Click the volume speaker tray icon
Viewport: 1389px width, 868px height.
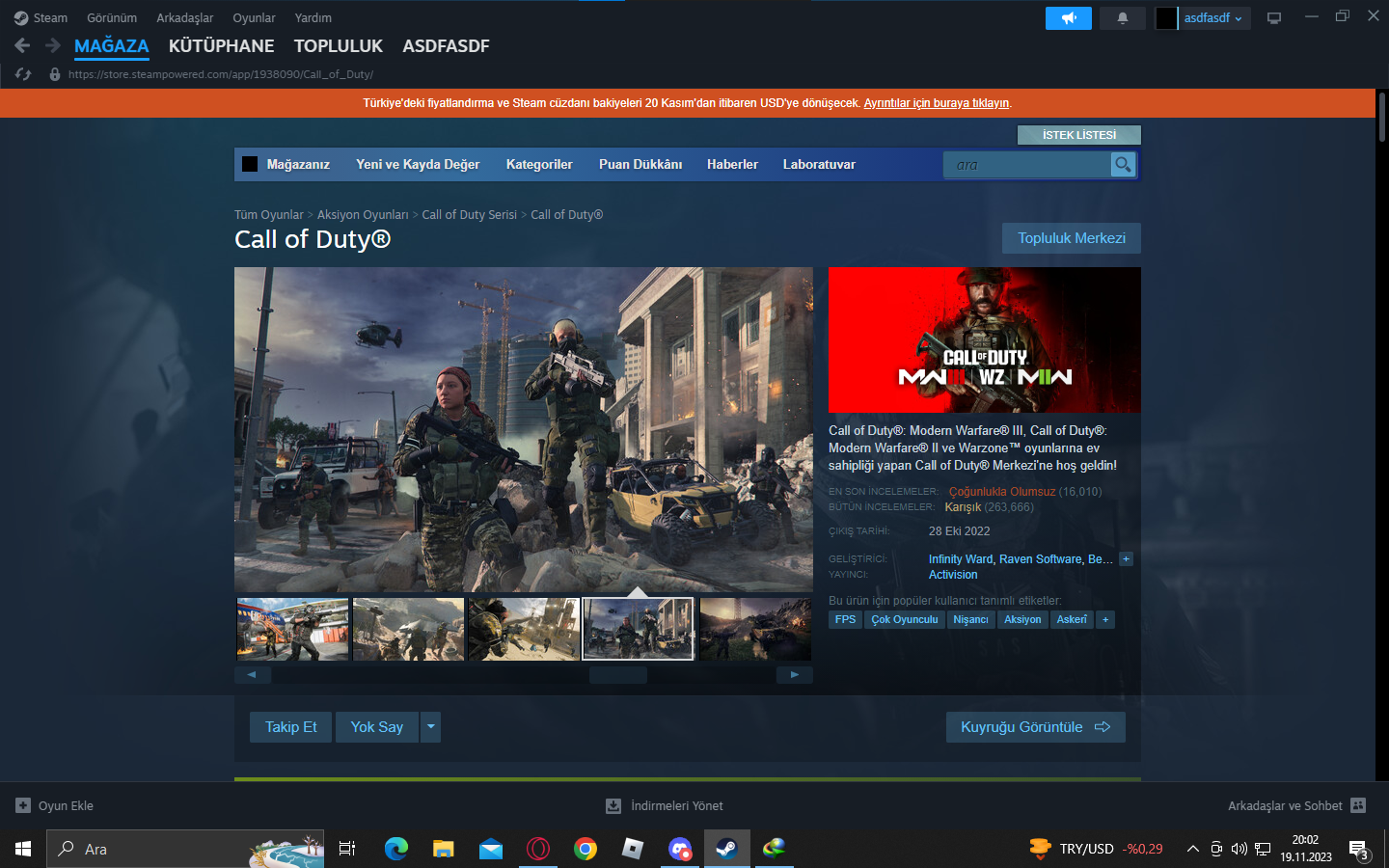(1239, 849)
